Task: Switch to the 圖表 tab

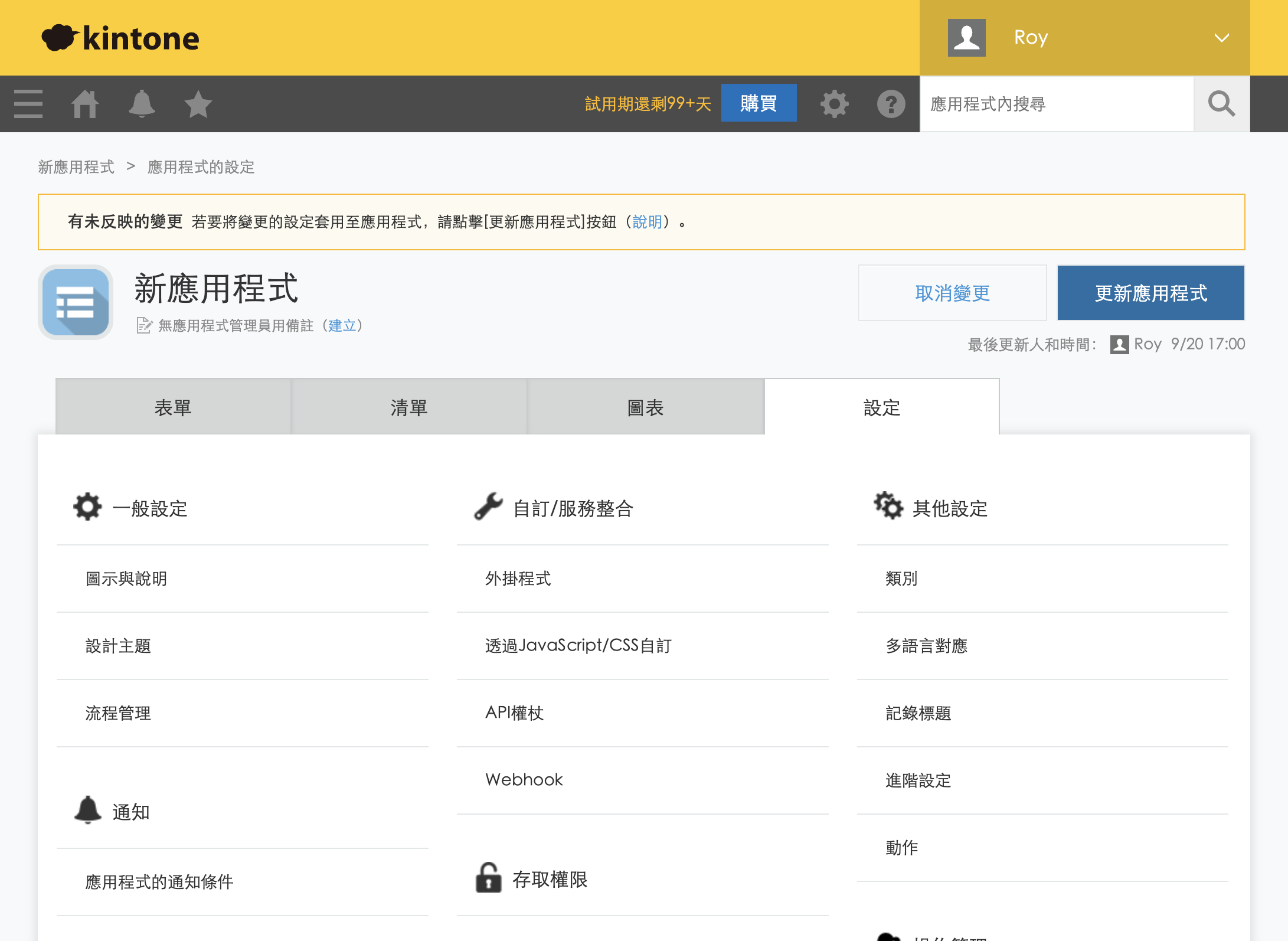Action: (x=645, y=407)
